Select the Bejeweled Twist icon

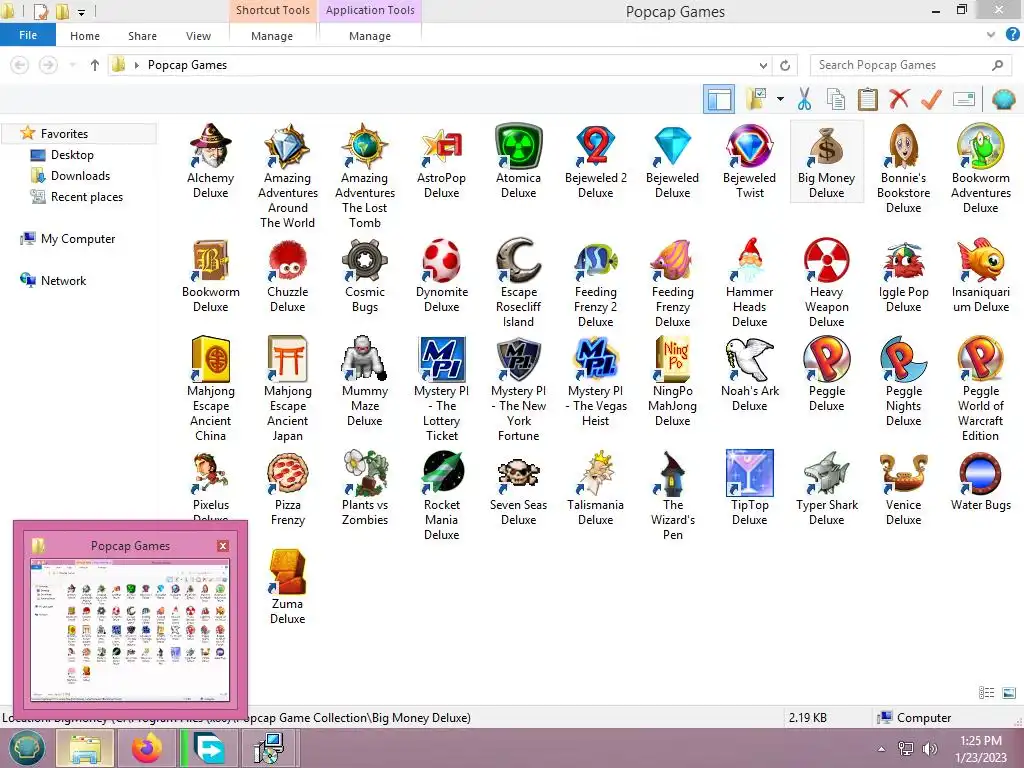[750, 145]
